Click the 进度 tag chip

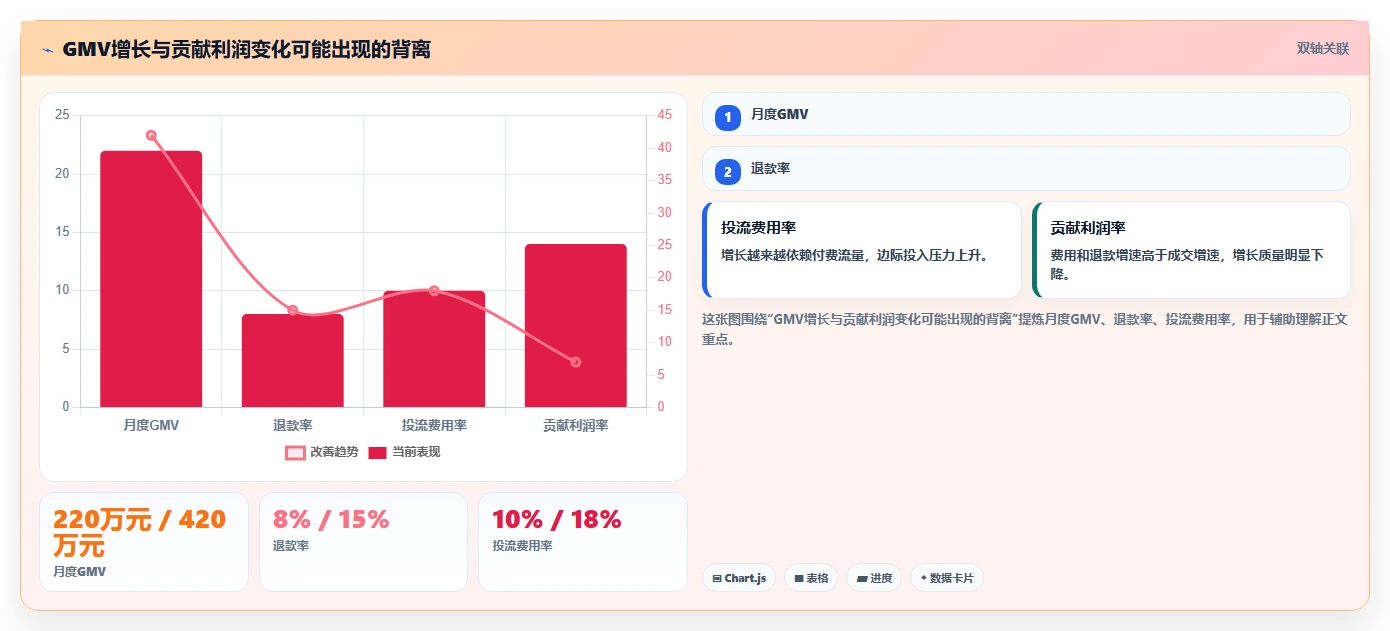pyautogui.click(x=874, y=578)
